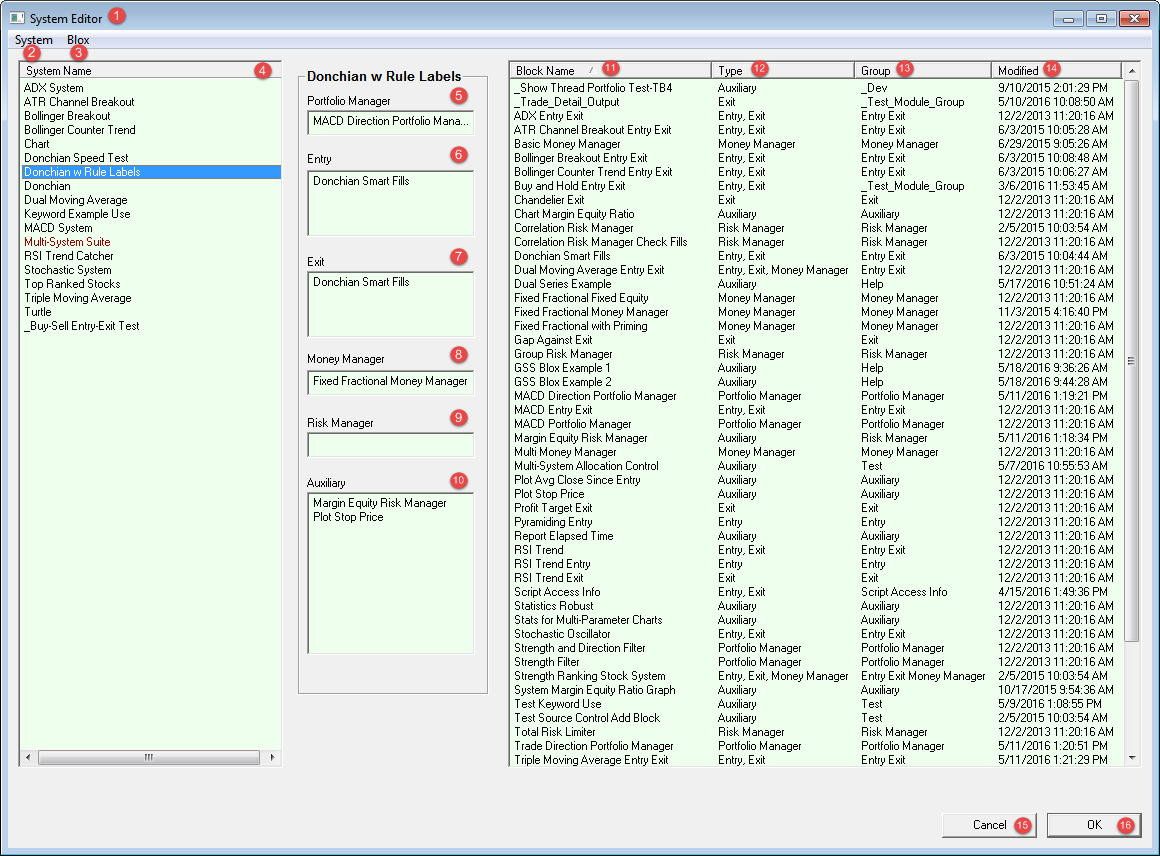This screenshot has width=1160, height=856.
Task: Open the Blox menu
Action: click(78, 40)
